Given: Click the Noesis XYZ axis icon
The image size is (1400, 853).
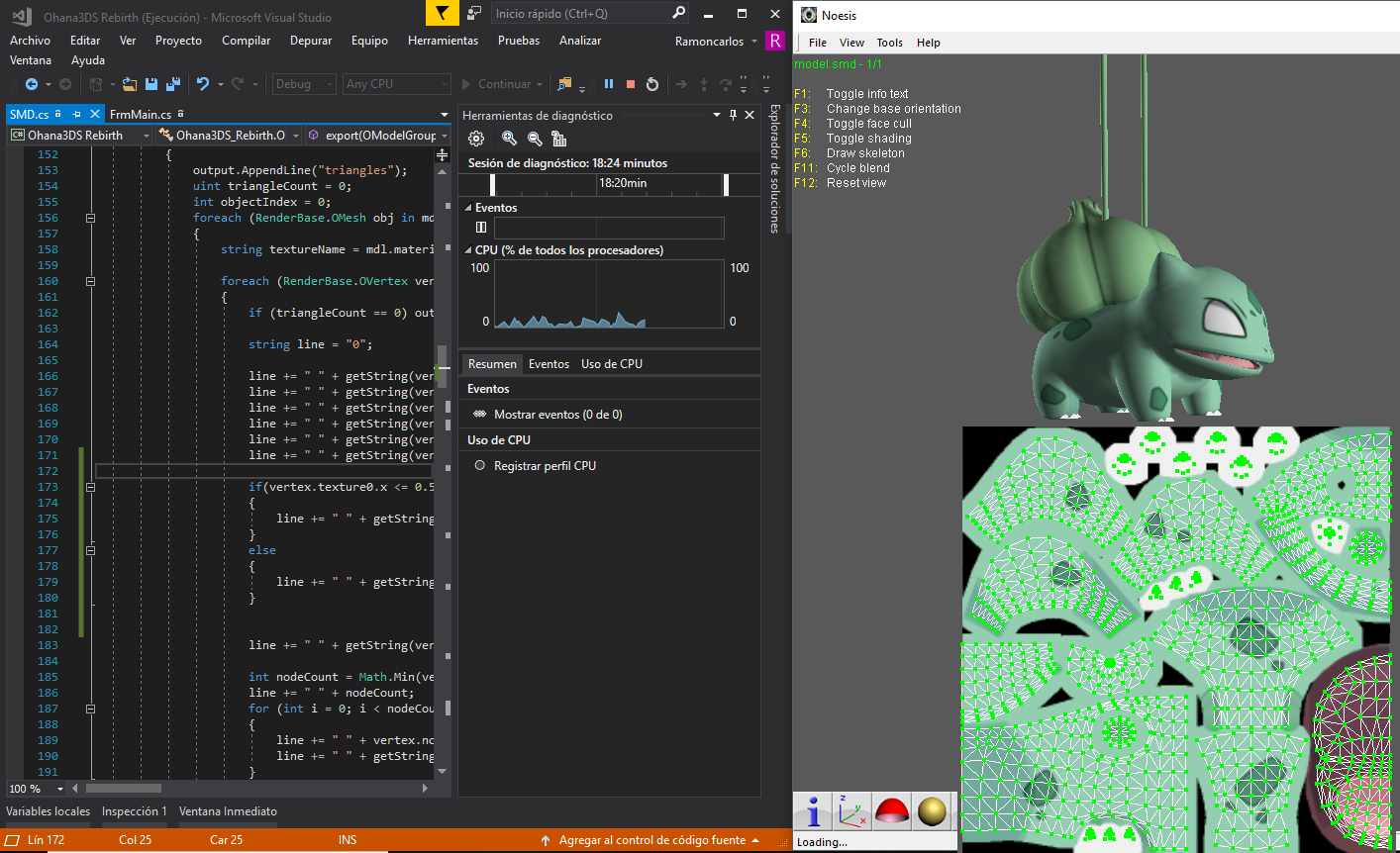Looking at the screenshot, I should (851, 811).
